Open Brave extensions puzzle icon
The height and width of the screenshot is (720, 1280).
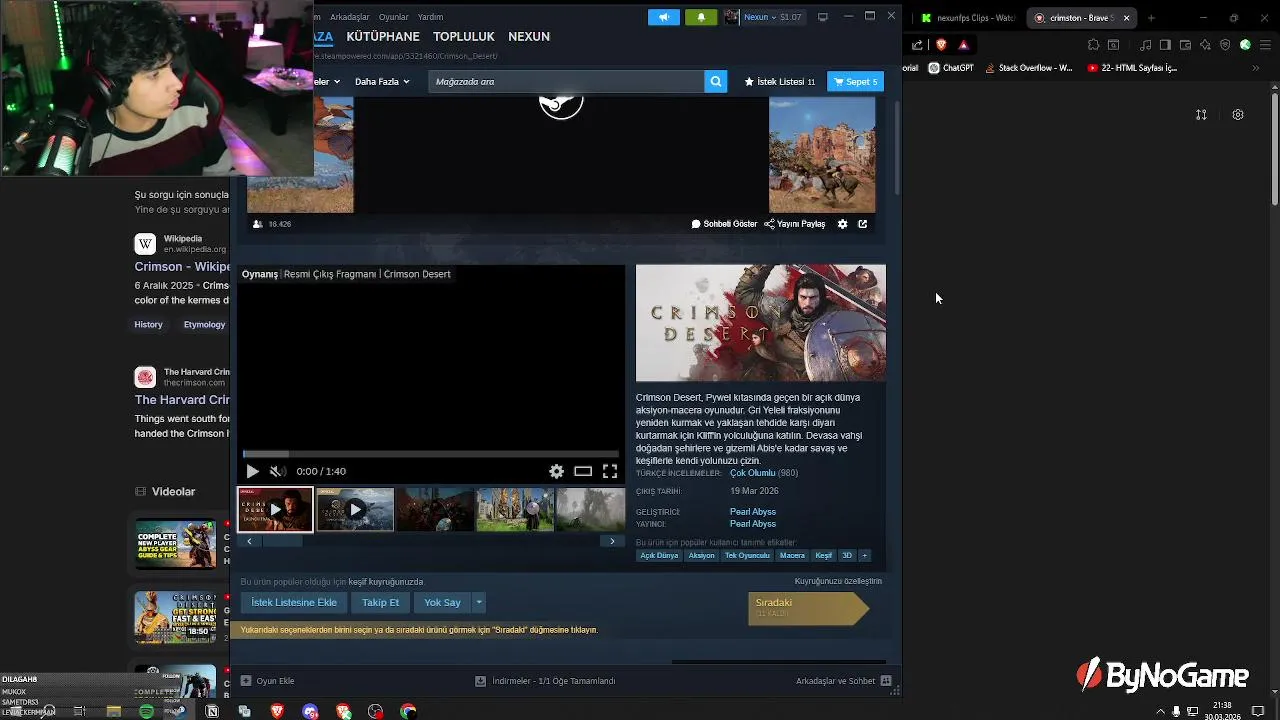click(1094, 45)
